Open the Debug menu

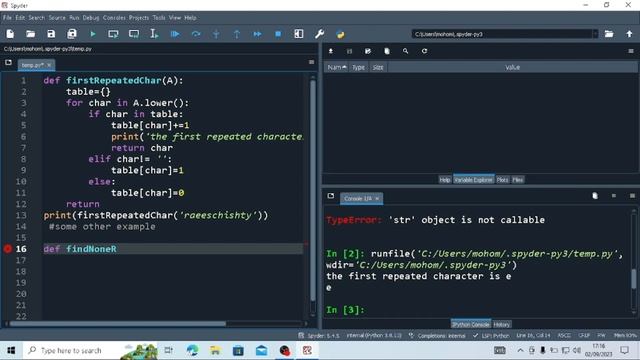coord(91,18)
